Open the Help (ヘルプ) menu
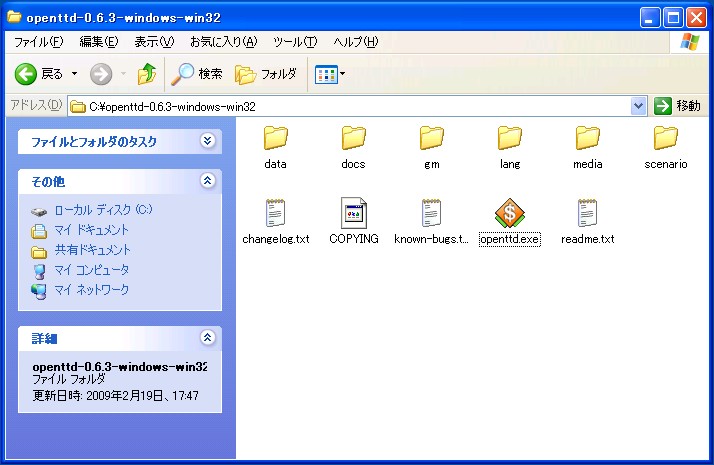This screenshot has width=714, height=465. tap(356, 42)
